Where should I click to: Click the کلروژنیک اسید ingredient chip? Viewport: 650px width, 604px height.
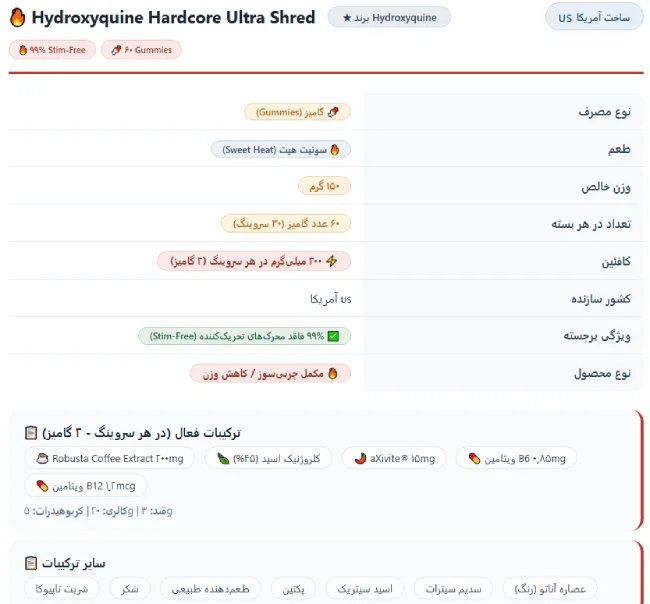tap(268, 458)
